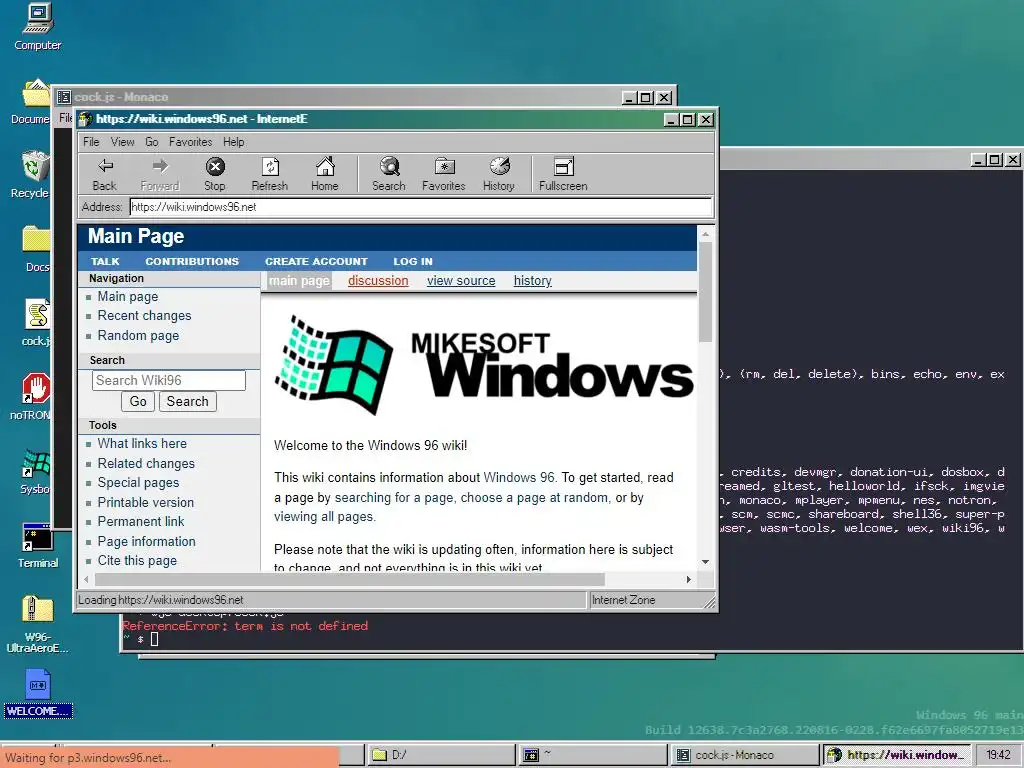Open the Search toolbar button
The image size is (1024, 768).
coord(389,174)
